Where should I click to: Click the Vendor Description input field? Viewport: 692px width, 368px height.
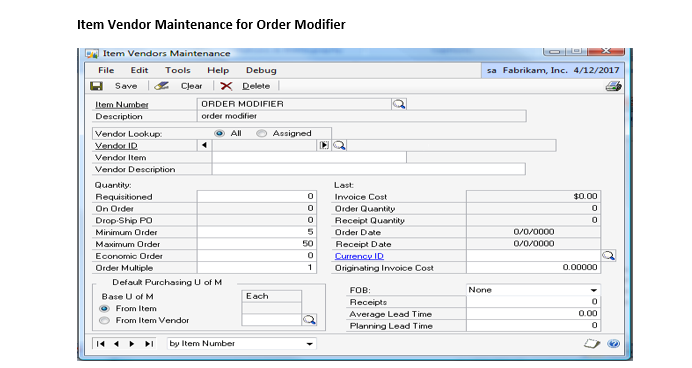tap(369, 169)
